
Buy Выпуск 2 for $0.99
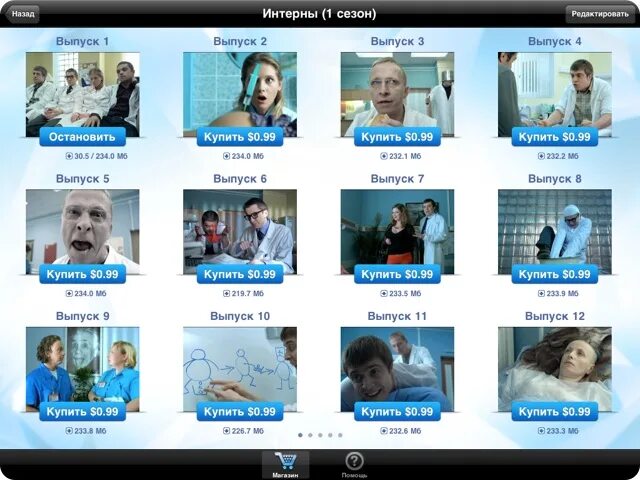240,137
